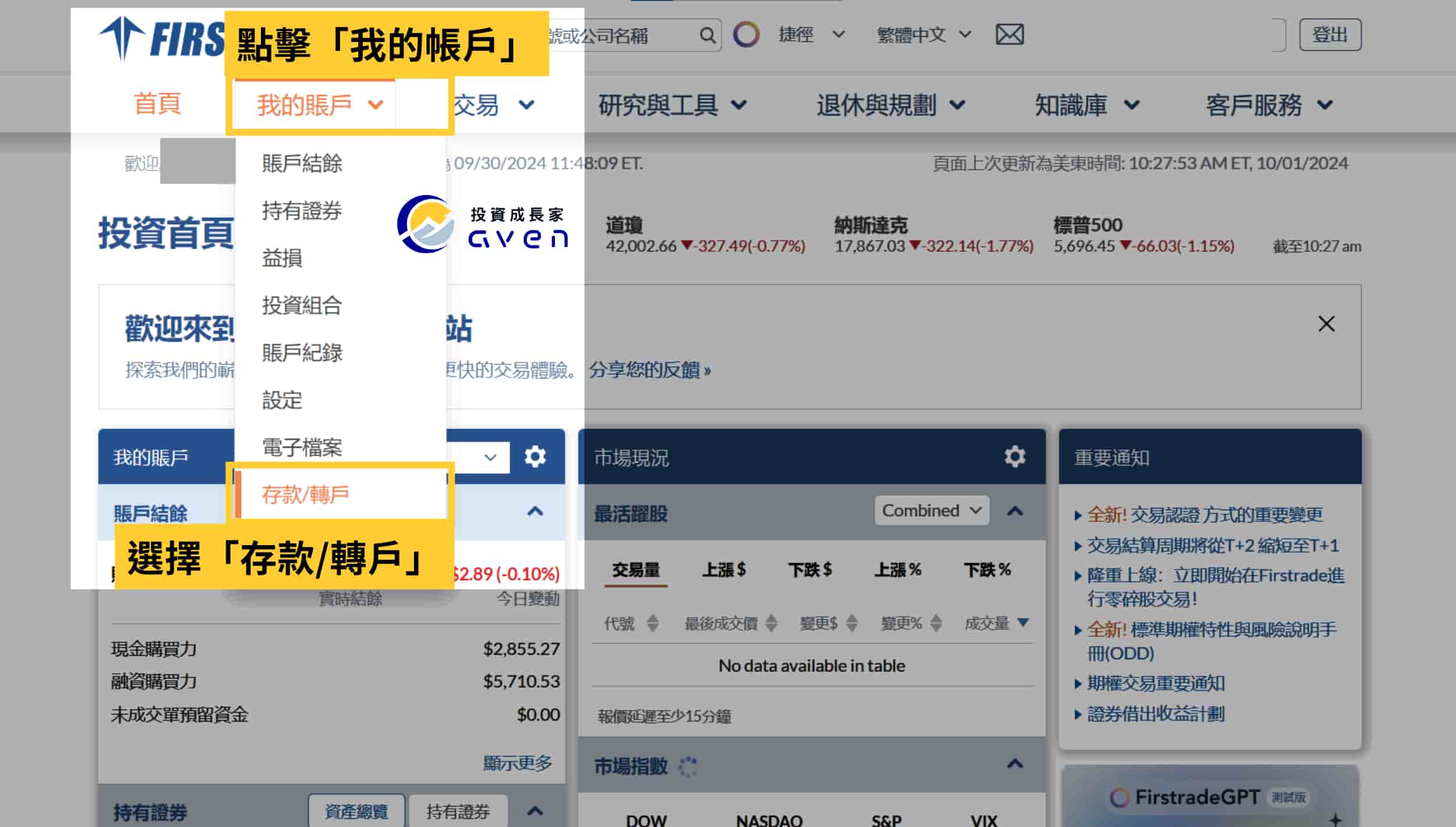This screenshot has width=1456, height=827.
Task: Open the 繁體中文 language dropdown
Action: pyautogui.click(x=922, y=34)
